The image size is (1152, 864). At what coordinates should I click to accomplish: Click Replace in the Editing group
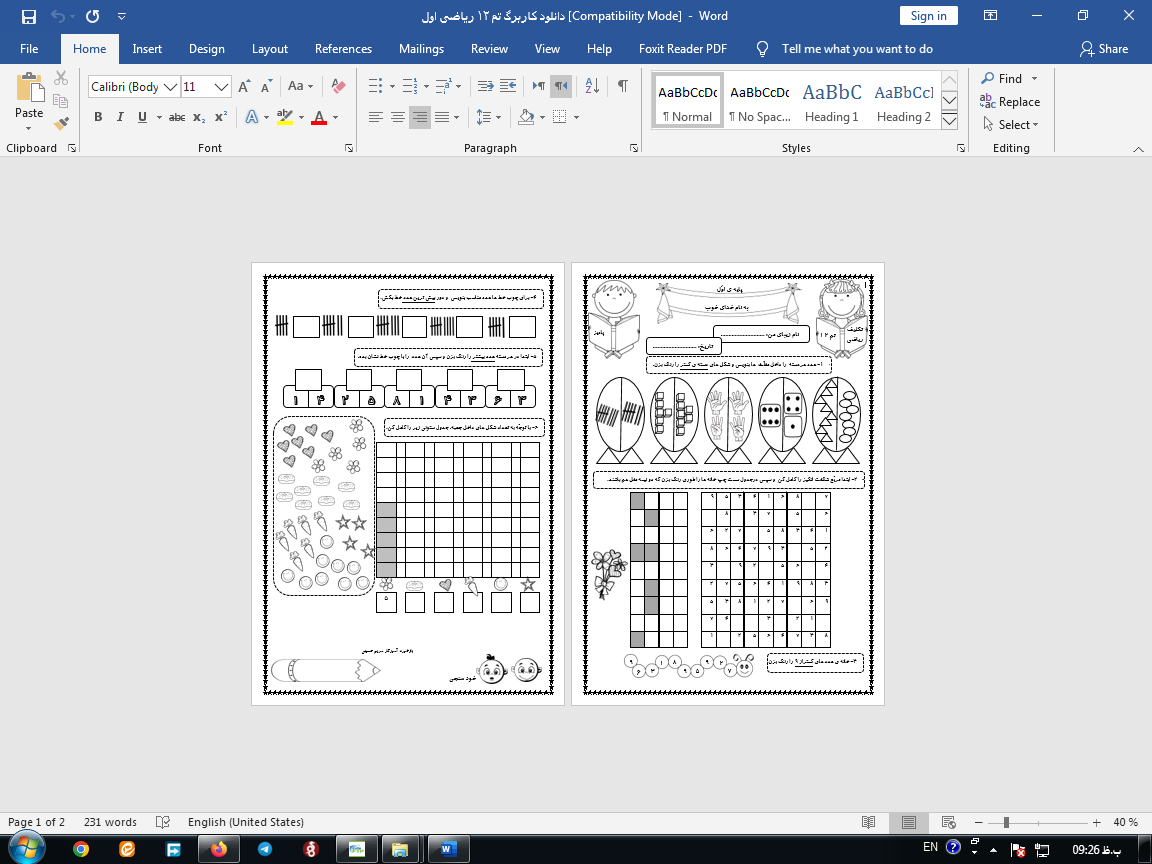point(1010,102)
